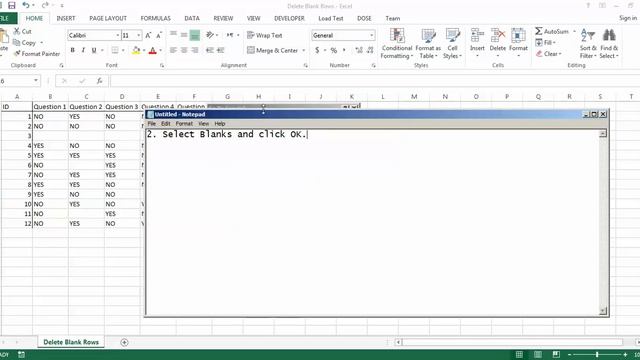
Task: Increase font size with larger A icon
Action: tap(148, 36)
